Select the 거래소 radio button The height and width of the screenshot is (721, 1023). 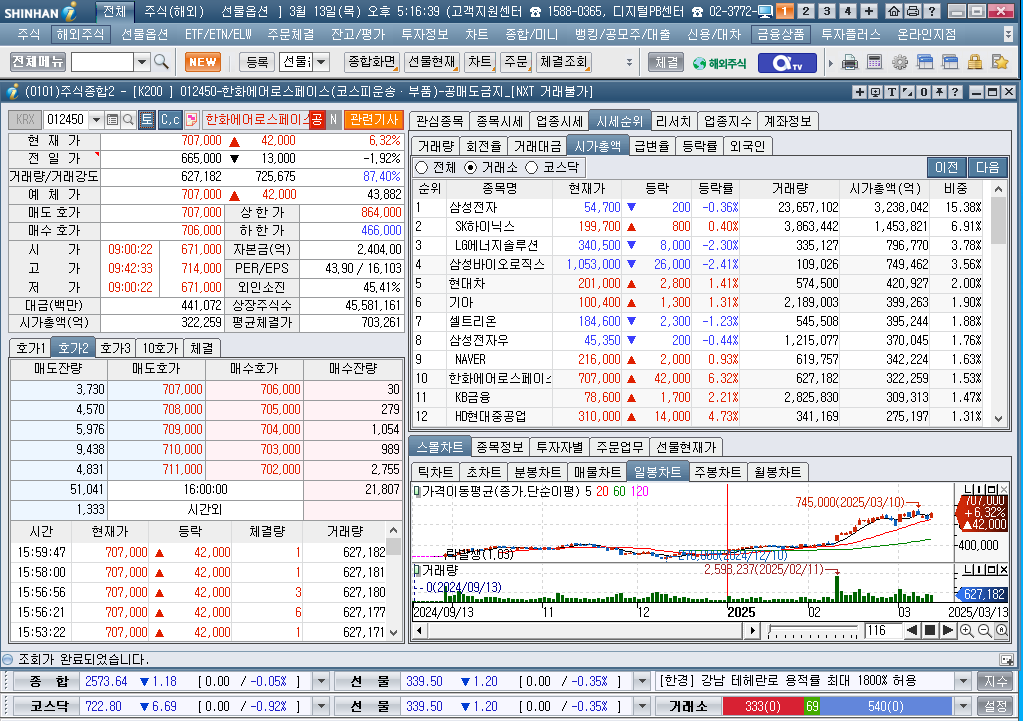(x=470, y=168)
